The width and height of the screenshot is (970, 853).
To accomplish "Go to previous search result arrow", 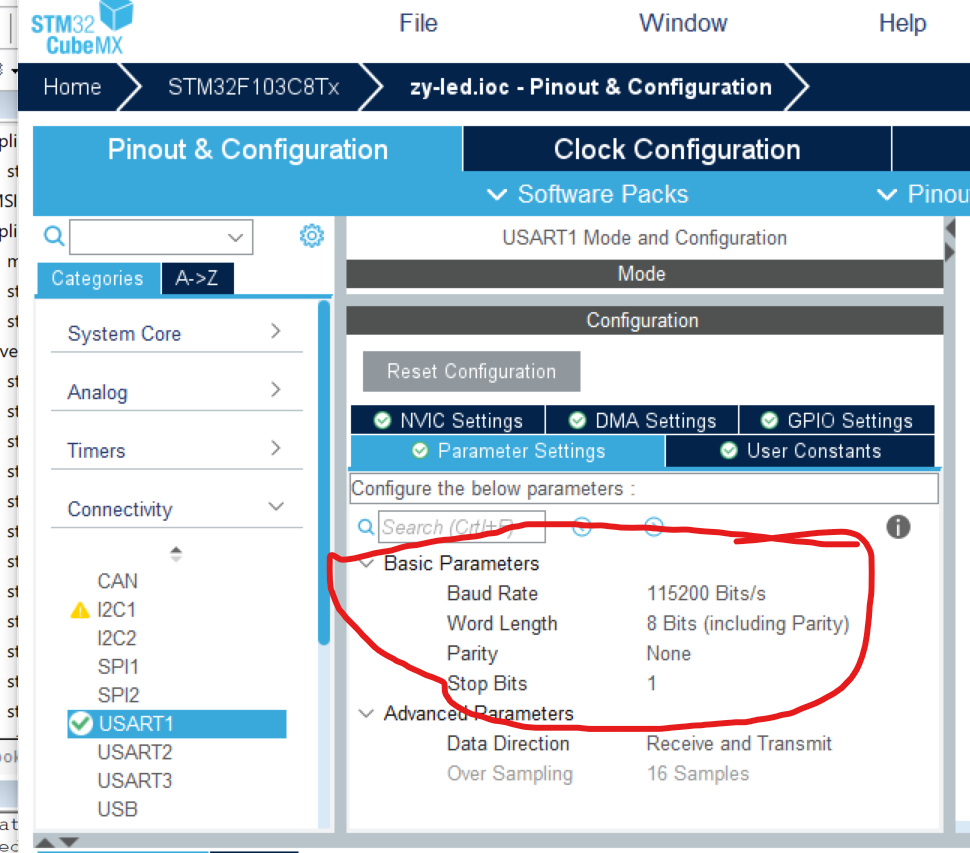I will pos(582,527).
